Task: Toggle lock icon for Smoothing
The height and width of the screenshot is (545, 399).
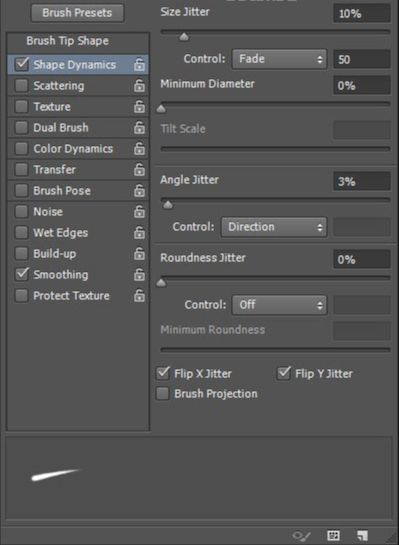Action: (139, 275)
